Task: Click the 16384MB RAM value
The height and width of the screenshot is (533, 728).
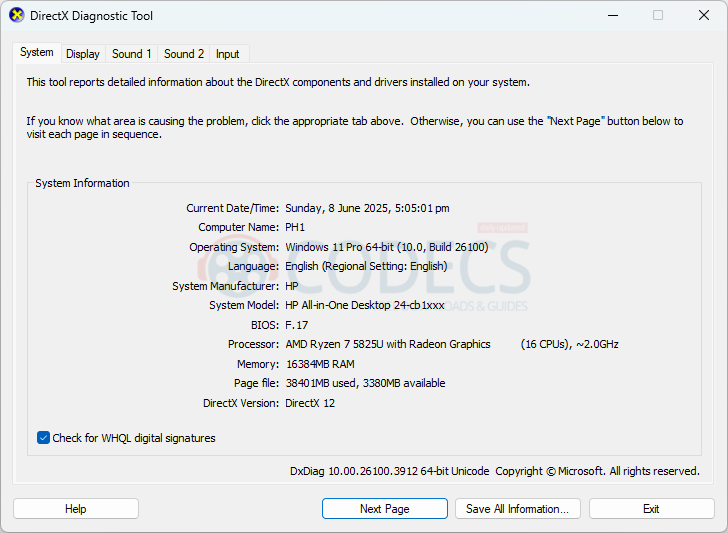Action: click(x=320, y=364)
